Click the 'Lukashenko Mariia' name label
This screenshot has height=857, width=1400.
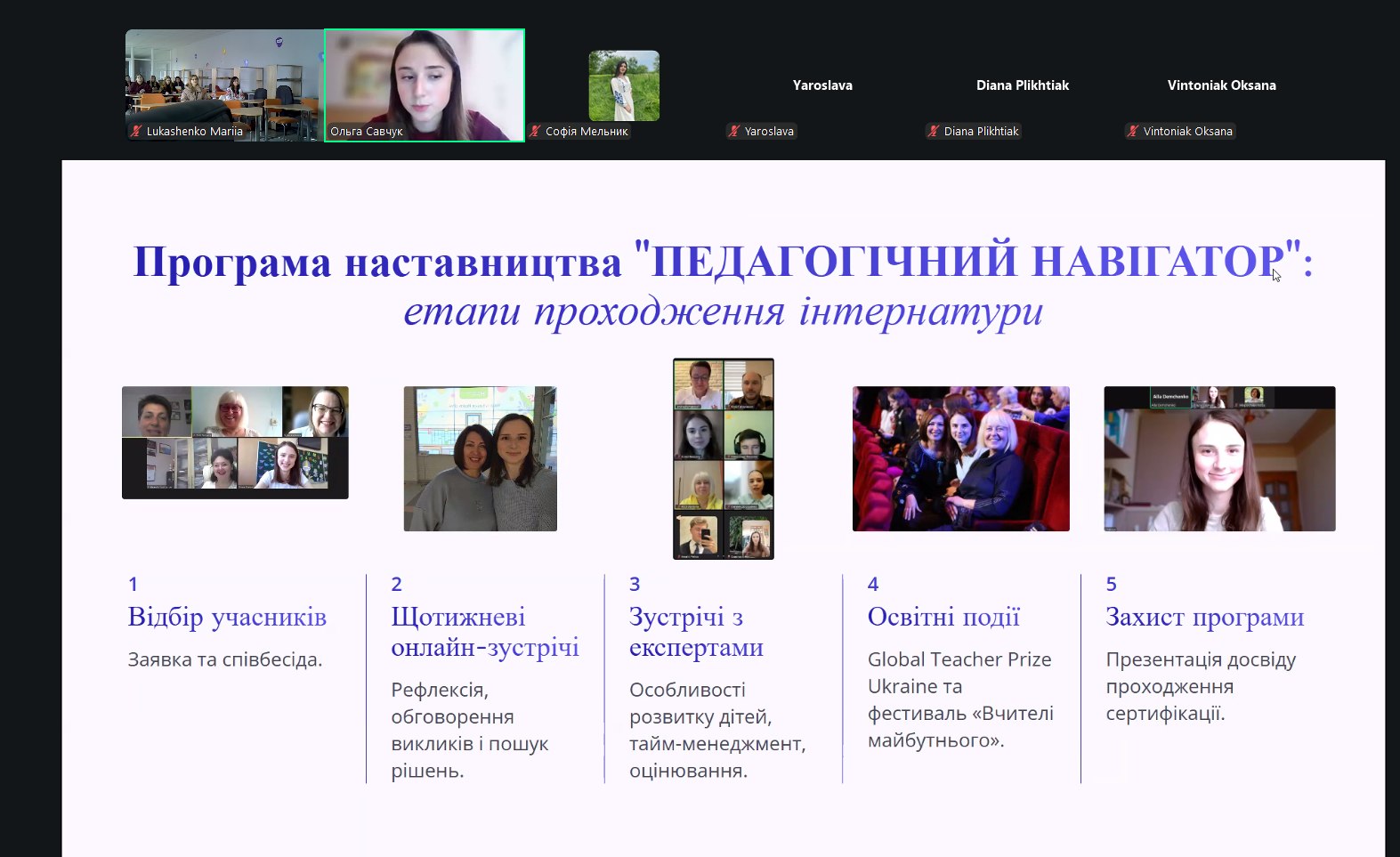pyautogui.click(x=195, y=132)
